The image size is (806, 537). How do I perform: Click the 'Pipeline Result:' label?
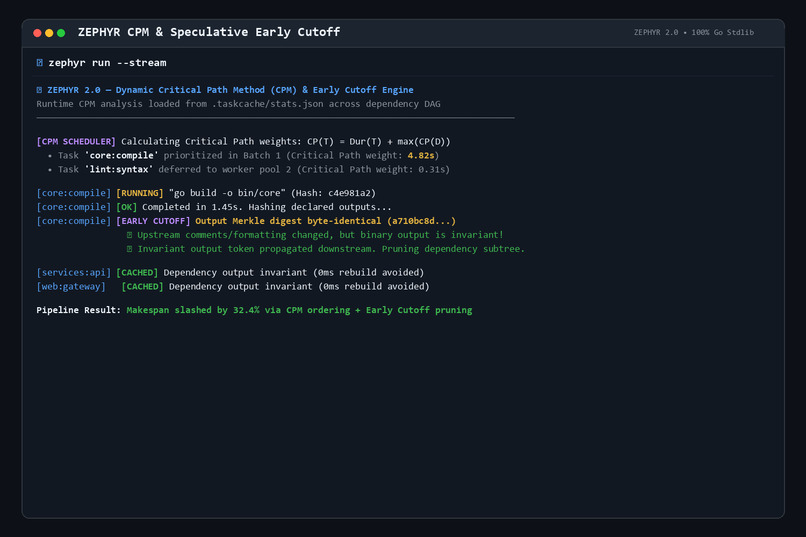pyautogui.click(x=79, y=310)
